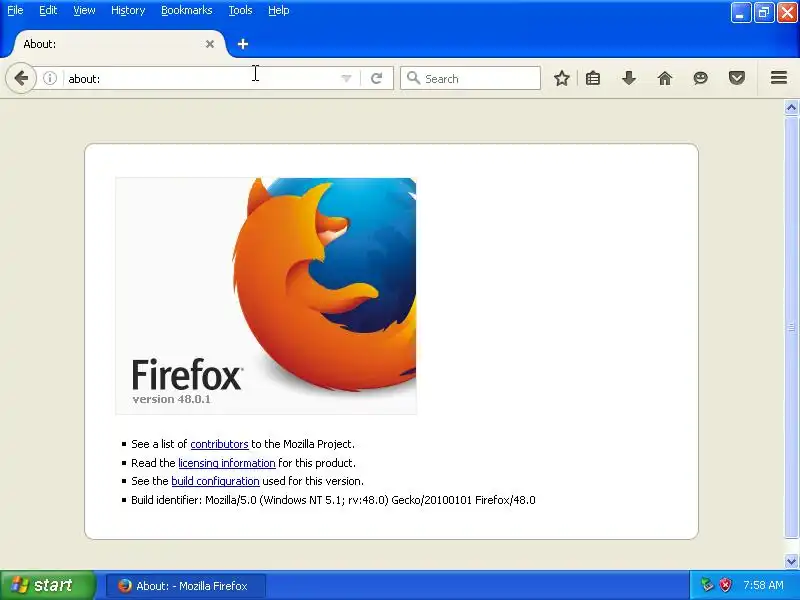
Task: Select About: - Mozilla Firefox taskbar button
Action: point(186,586)
